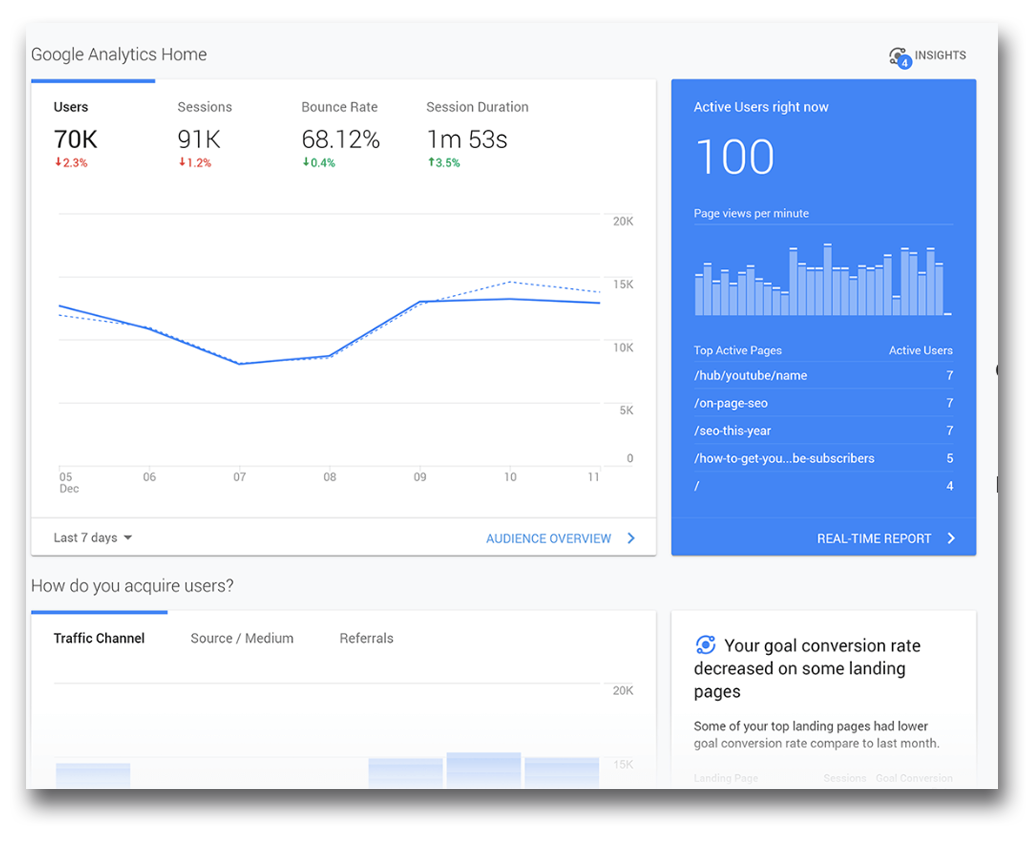Viewport: 1029px width, 843px height.
Task: Open the Insights panel icon
Action: click(x=900, y=57)
